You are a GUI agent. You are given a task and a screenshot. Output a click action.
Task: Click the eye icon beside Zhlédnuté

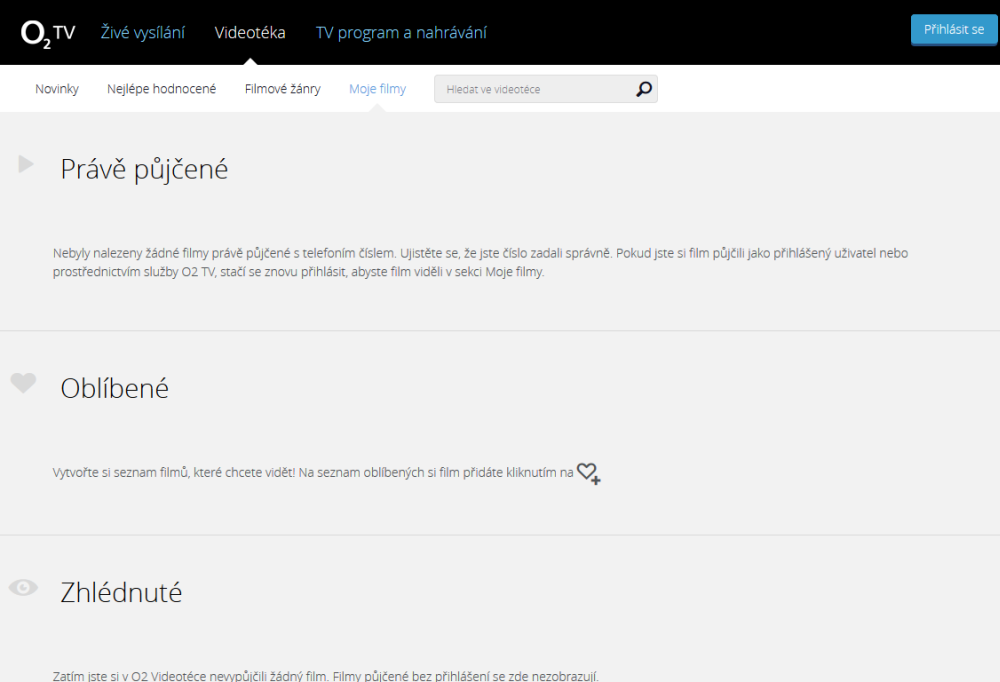23,588
